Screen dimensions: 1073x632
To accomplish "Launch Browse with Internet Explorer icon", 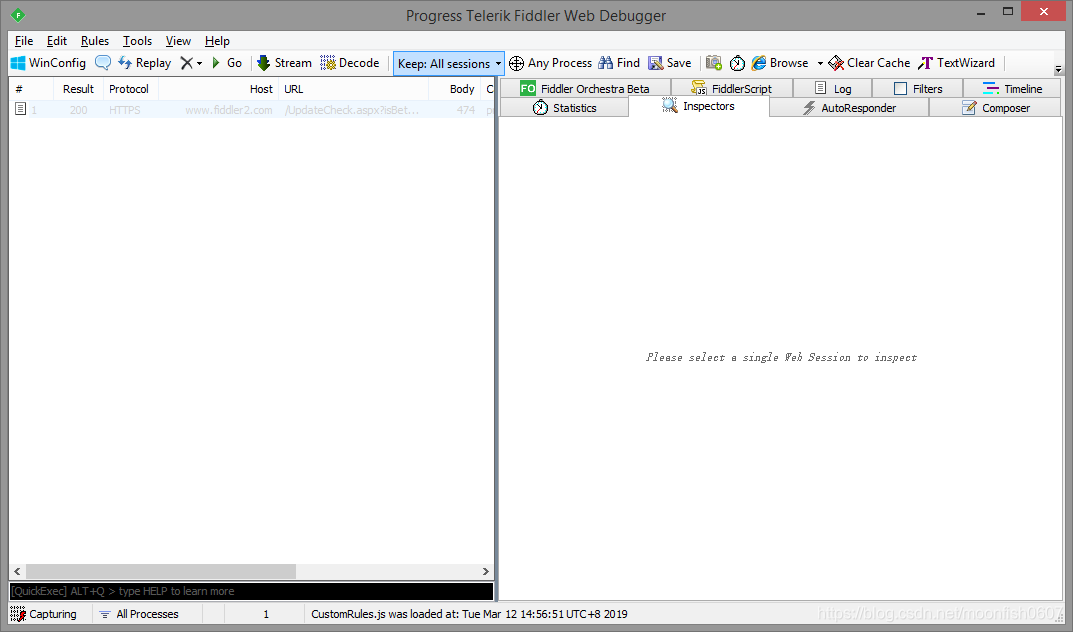I will [780, 63].
